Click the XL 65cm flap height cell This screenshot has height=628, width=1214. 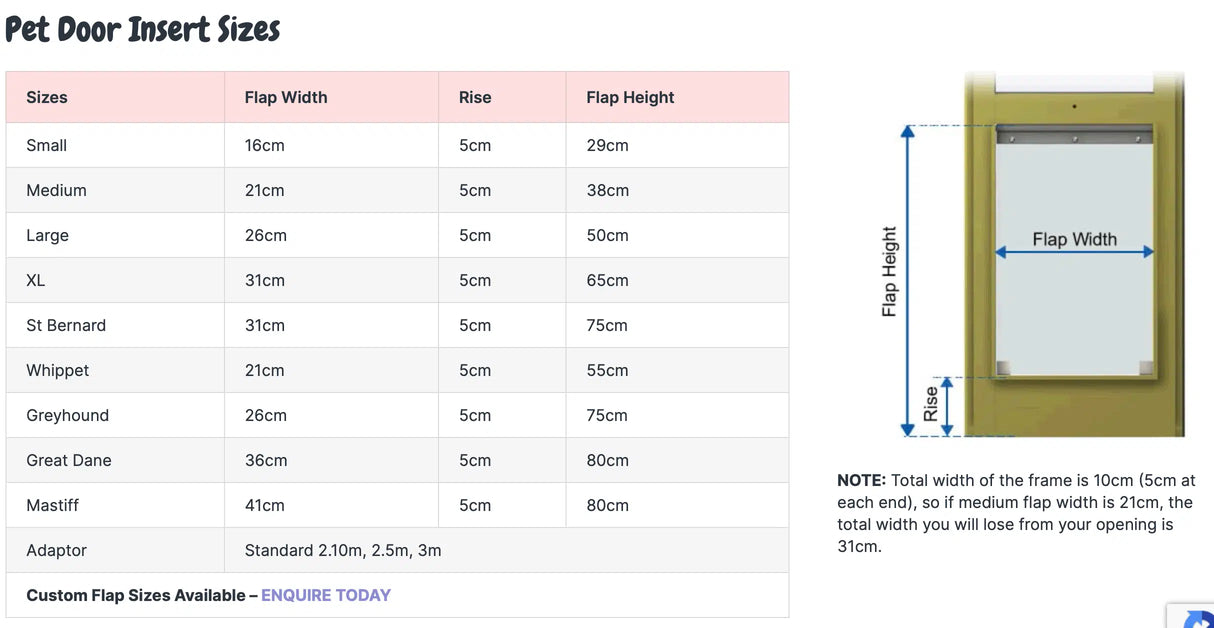(607, 280)
